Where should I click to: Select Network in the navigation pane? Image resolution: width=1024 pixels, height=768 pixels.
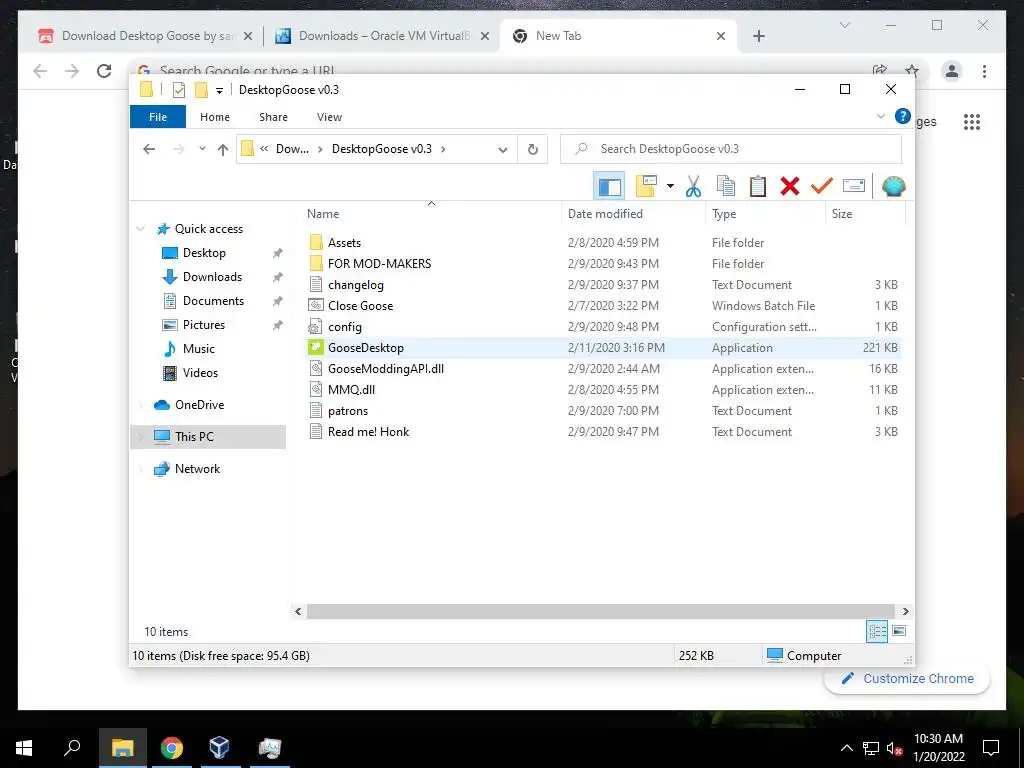197,469
